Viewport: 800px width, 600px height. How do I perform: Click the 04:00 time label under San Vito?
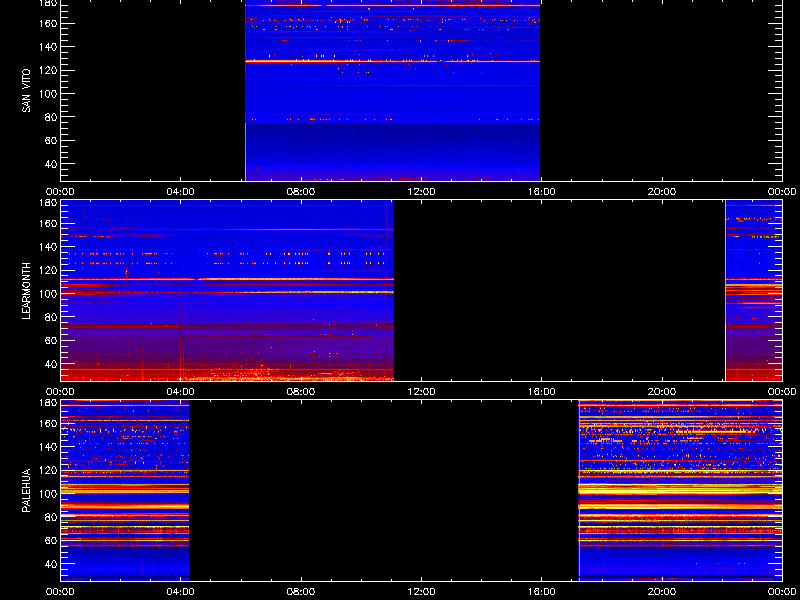pyautogui.click(x=181, y=192)
